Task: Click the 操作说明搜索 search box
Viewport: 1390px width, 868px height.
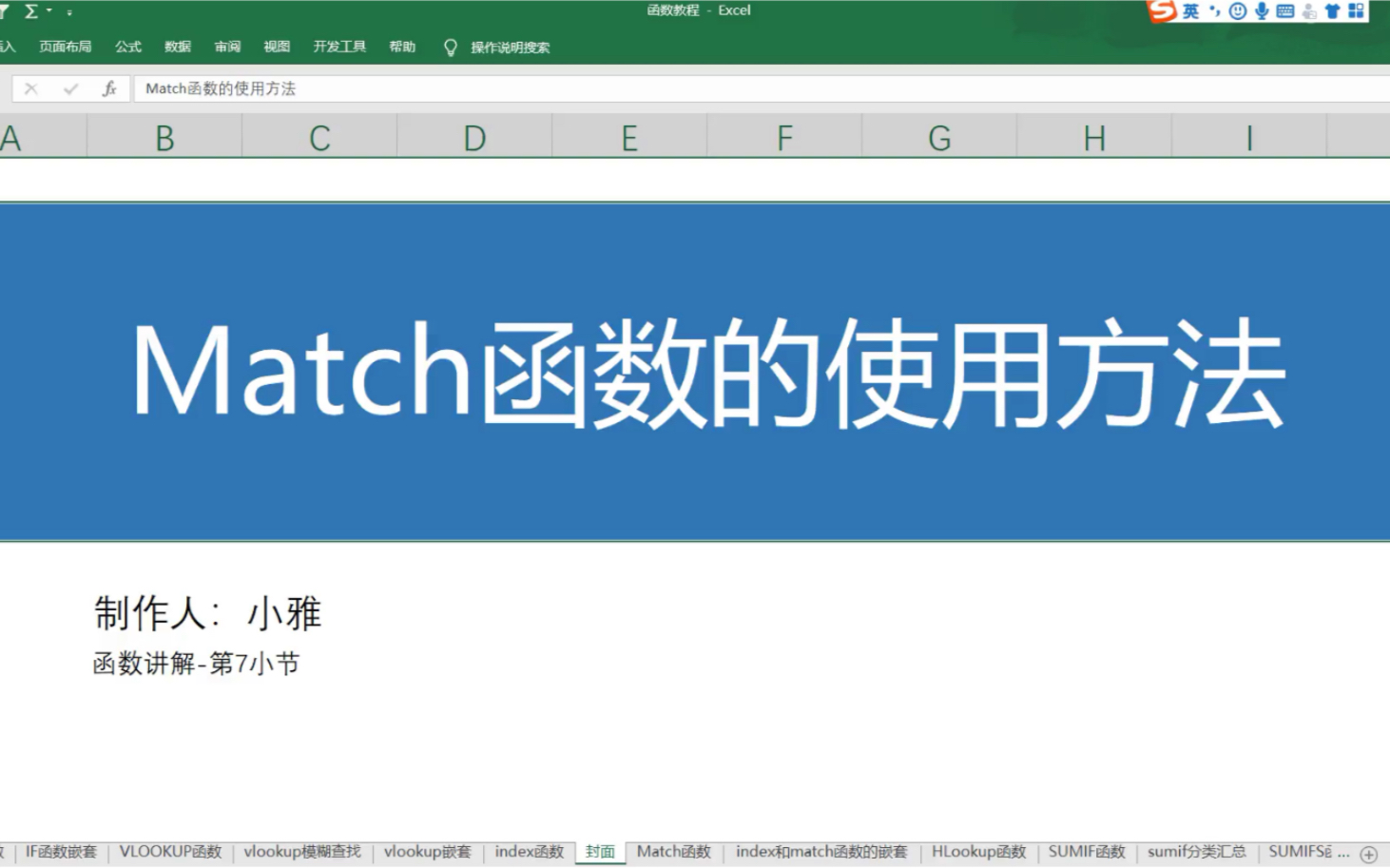Action: click(510, 48)
